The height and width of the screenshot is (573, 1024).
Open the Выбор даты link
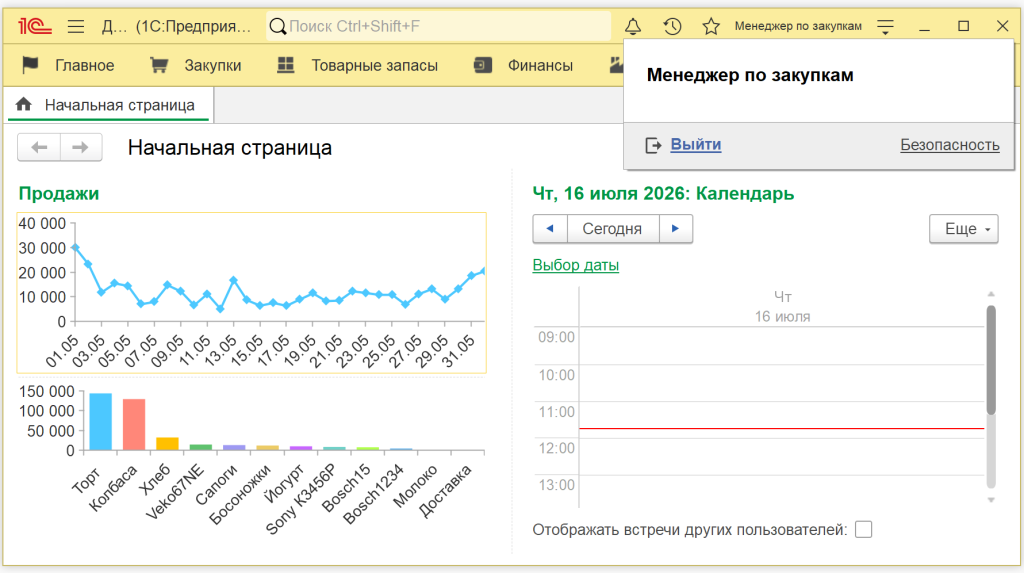click(x=575, y=265)
